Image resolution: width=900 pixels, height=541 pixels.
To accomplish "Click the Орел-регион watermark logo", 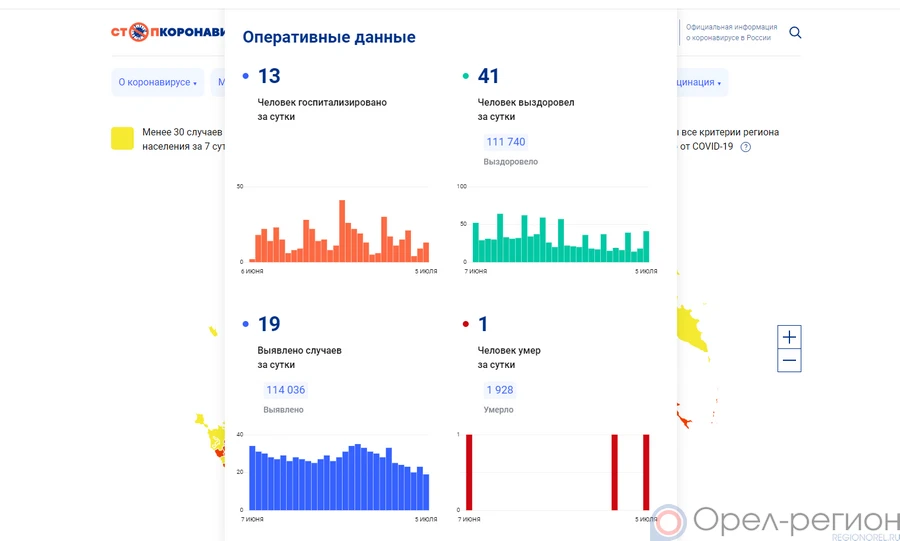I will pyautogui.click(x=776, y=521).
